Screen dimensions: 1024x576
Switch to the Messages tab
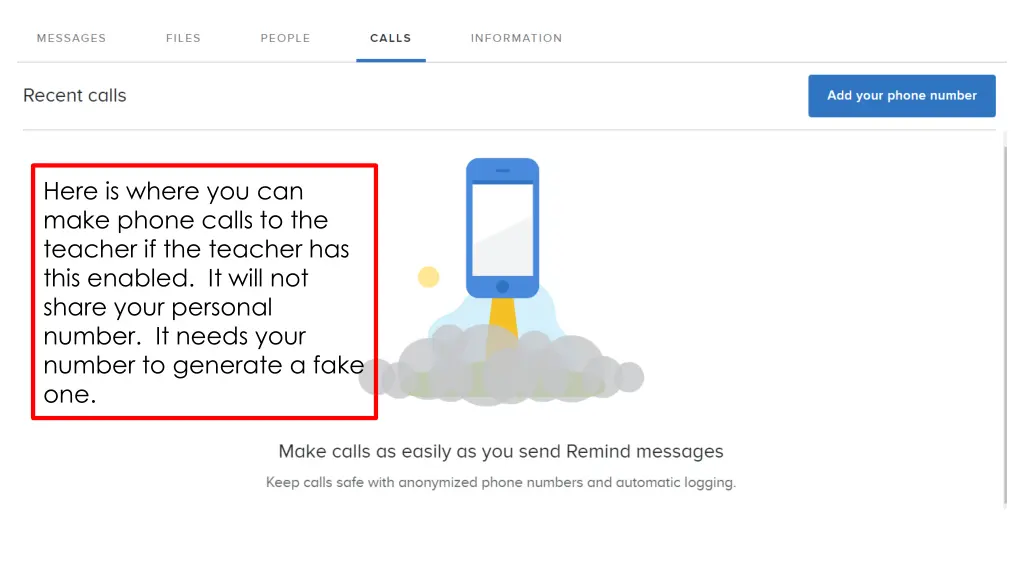point(71,38)
